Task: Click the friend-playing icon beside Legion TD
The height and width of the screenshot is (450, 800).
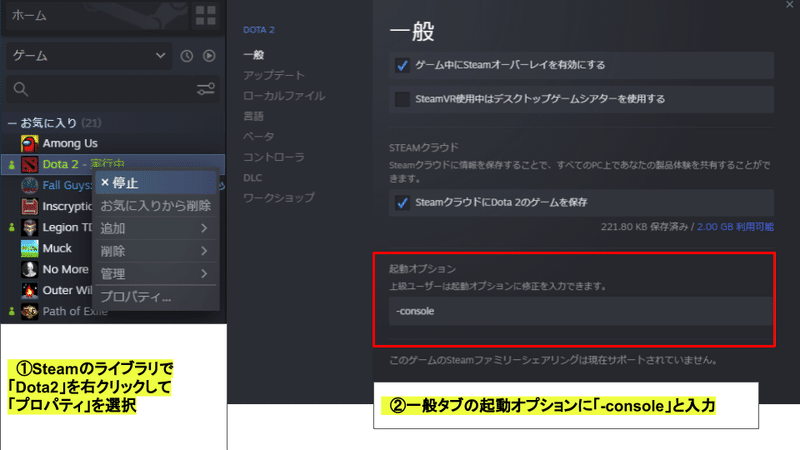Action: click(x=12, y=227)
